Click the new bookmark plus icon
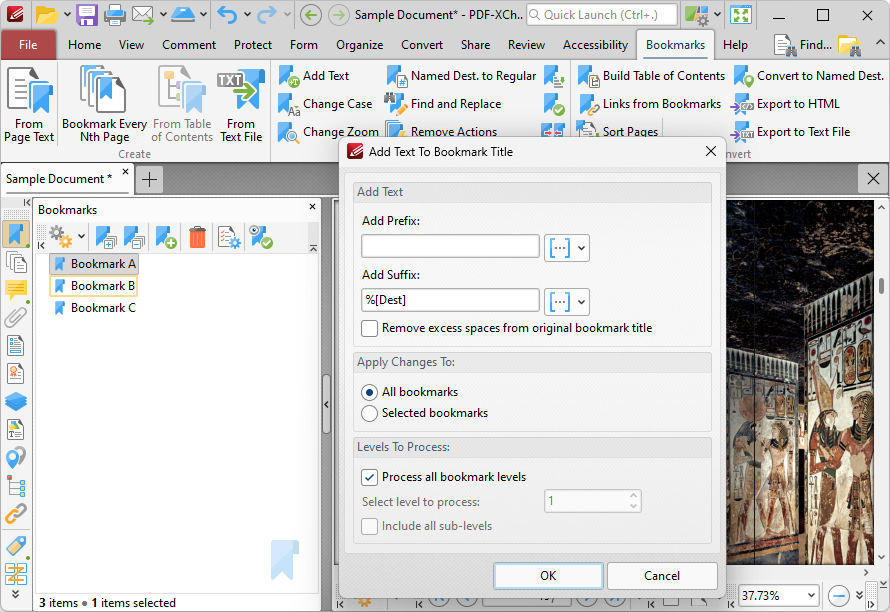Screen dimensions: 890x612 166,237
